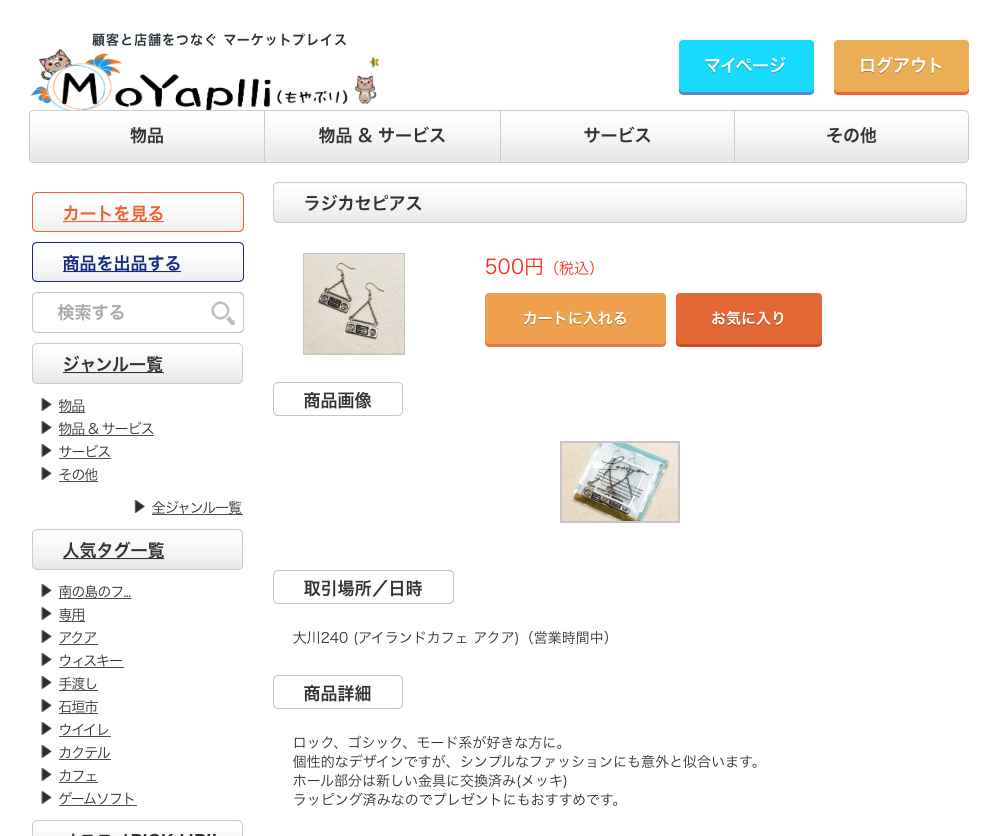Click the search magnifier icon

222,313
